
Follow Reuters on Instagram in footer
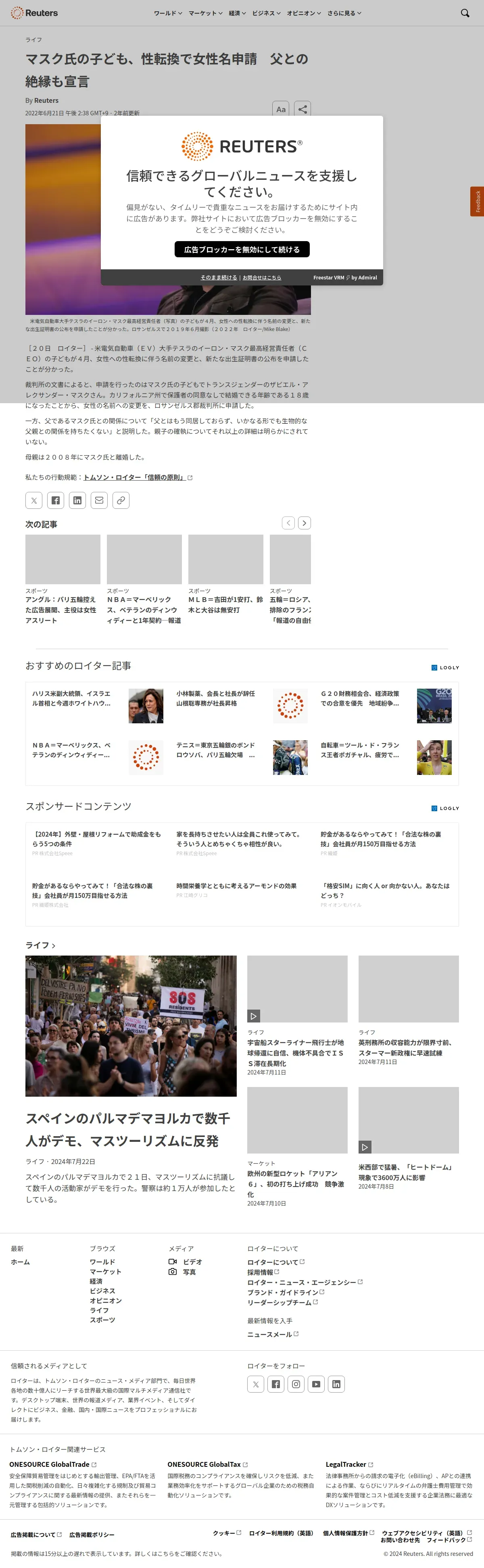296,1384
